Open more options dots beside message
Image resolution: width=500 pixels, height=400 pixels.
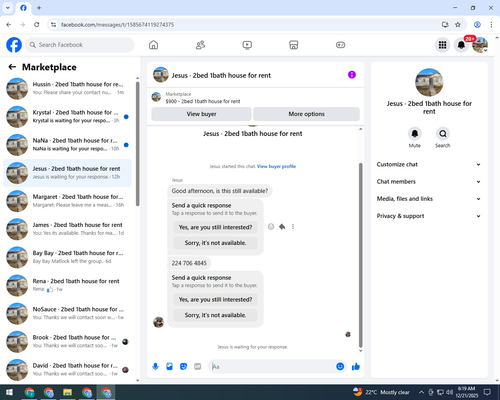point(293,227)
